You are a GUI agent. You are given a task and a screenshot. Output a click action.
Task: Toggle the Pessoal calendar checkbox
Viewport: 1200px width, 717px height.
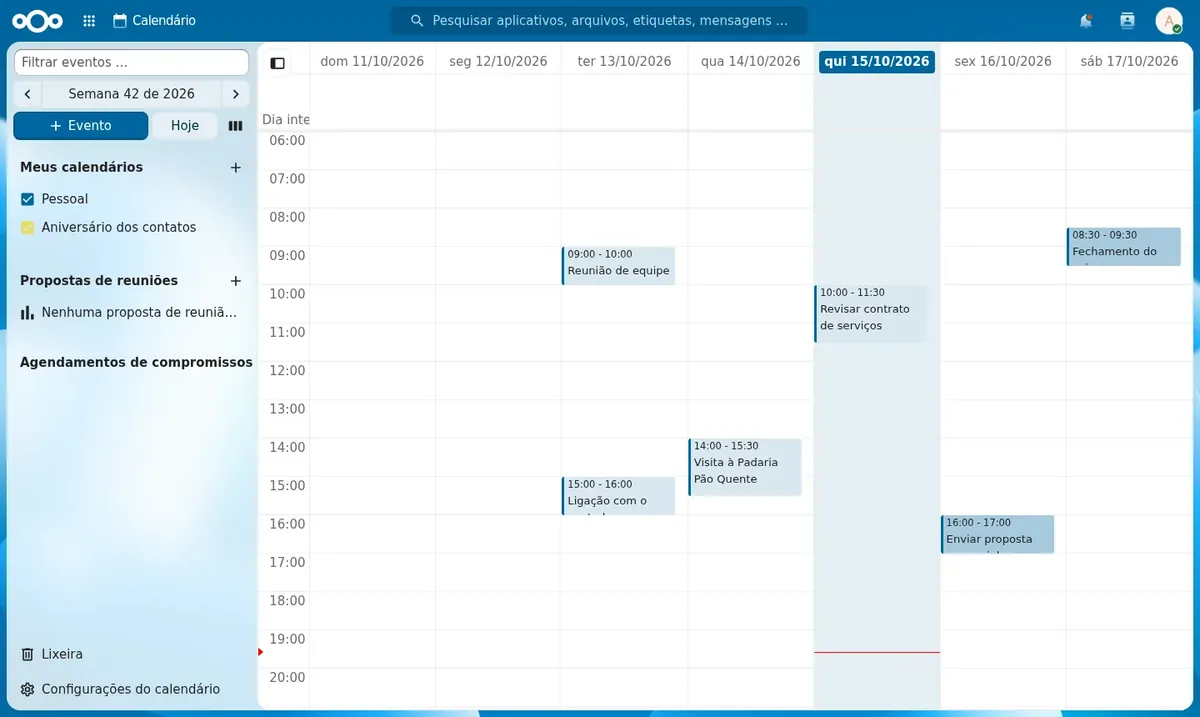27,199
